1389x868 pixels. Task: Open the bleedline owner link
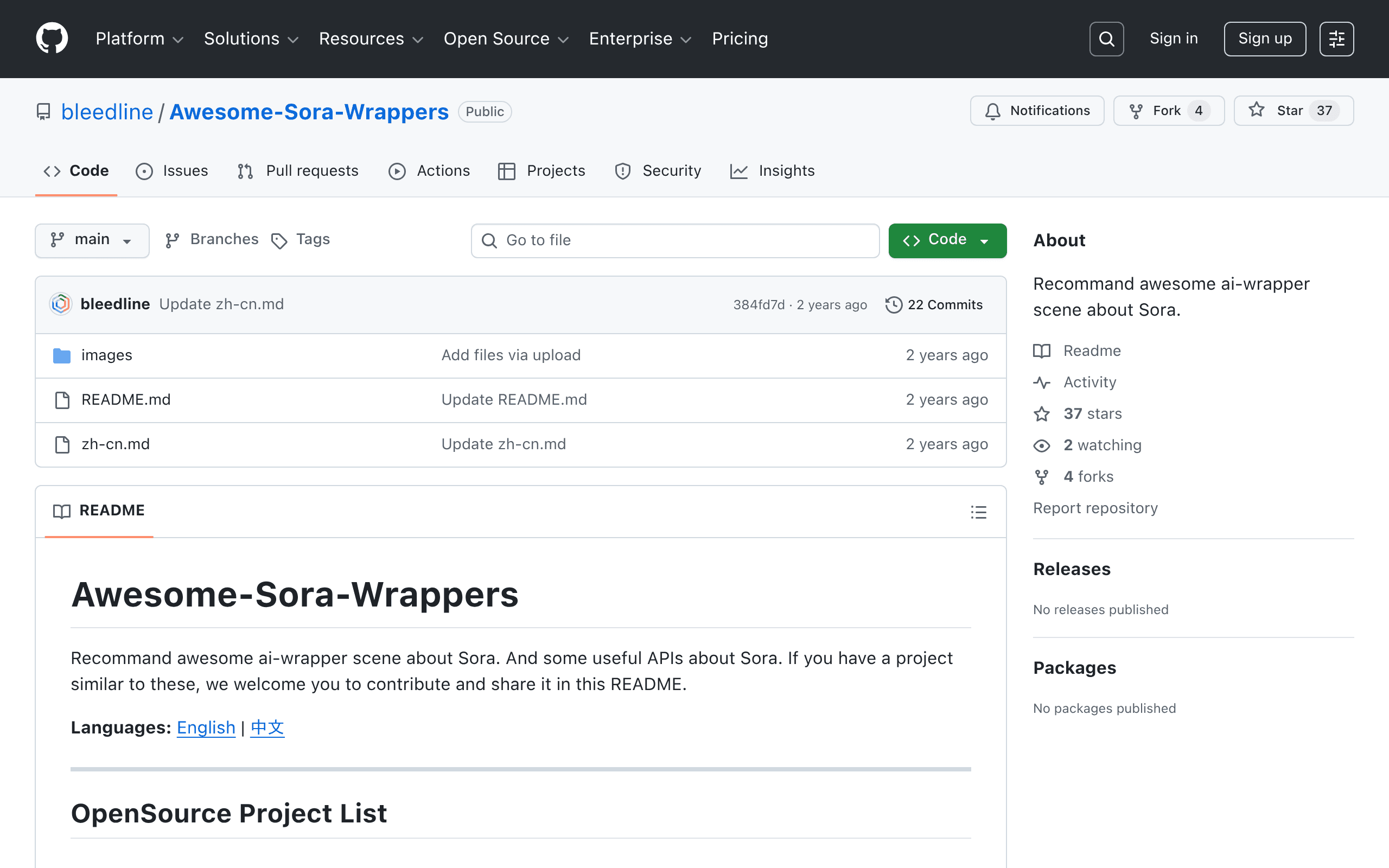[107, 112]
